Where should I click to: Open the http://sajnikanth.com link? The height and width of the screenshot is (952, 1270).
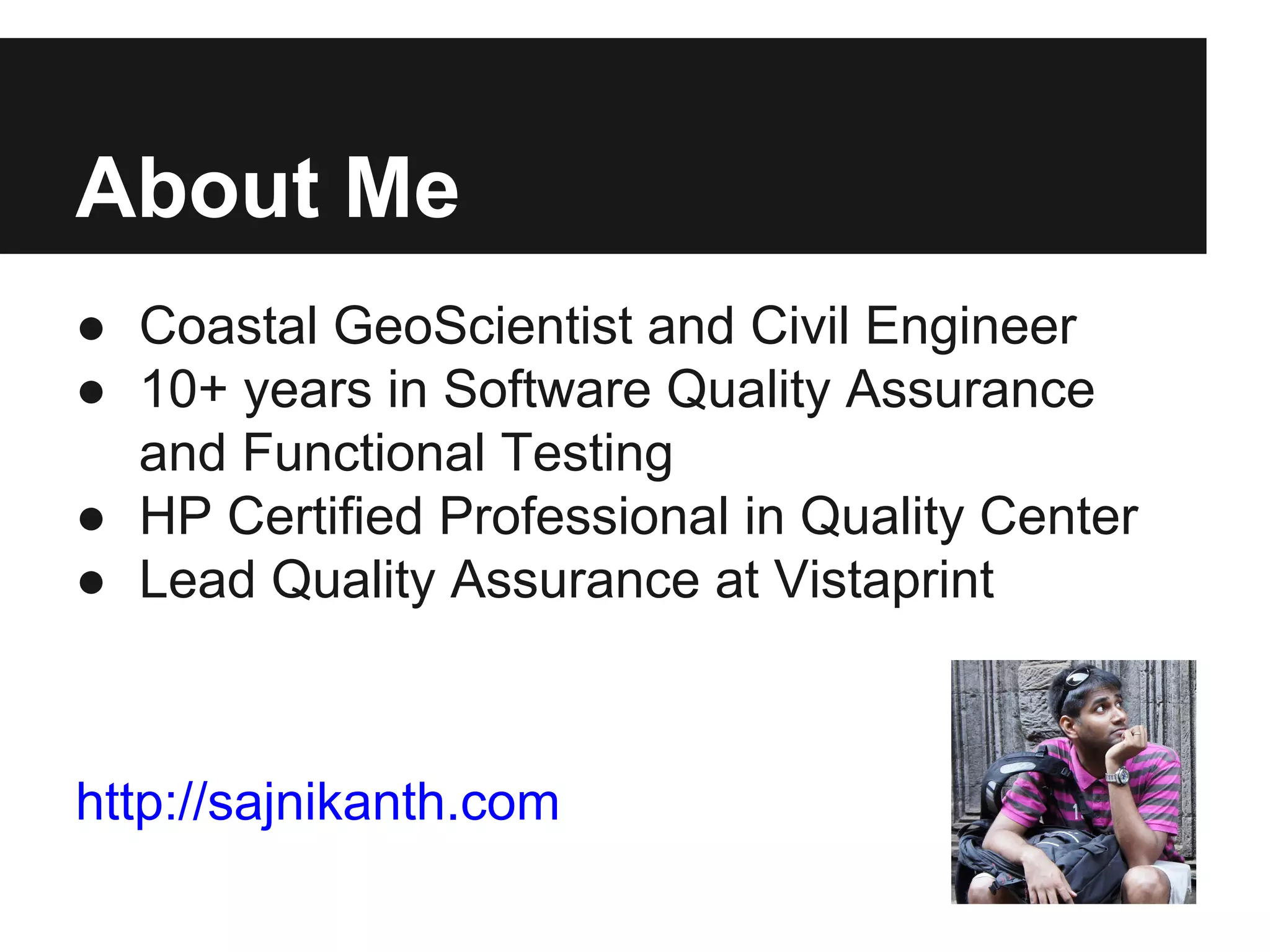[317, 803]
